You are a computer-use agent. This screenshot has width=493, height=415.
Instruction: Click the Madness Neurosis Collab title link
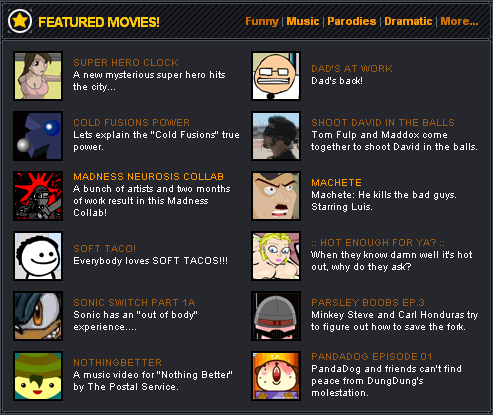tap(149, 177)
